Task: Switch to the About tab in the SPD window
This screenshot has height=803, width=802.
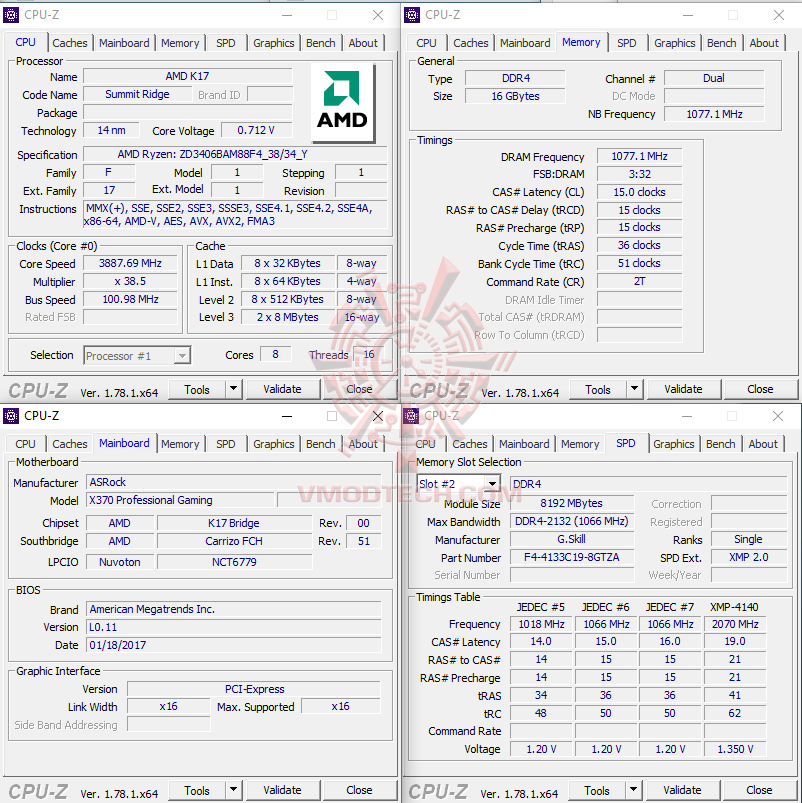Action: click(x=763, y=443)
